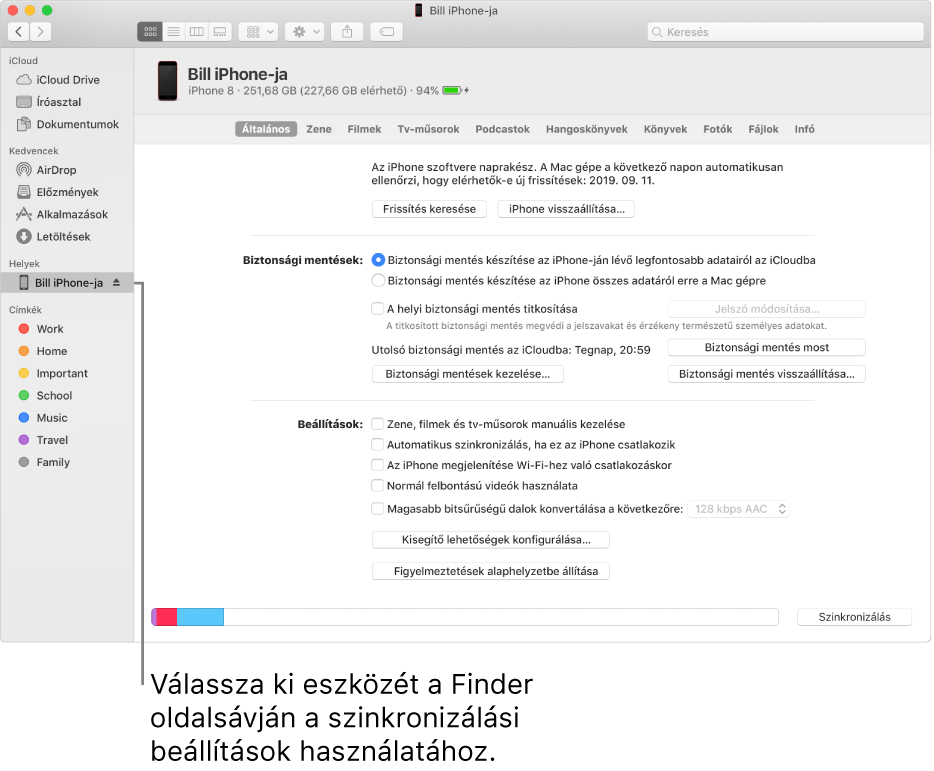Image resolution: width=934 pixels, height=771 pixels.
Task: Check convert higher bitrate songs option
Action: pos(377,509)
